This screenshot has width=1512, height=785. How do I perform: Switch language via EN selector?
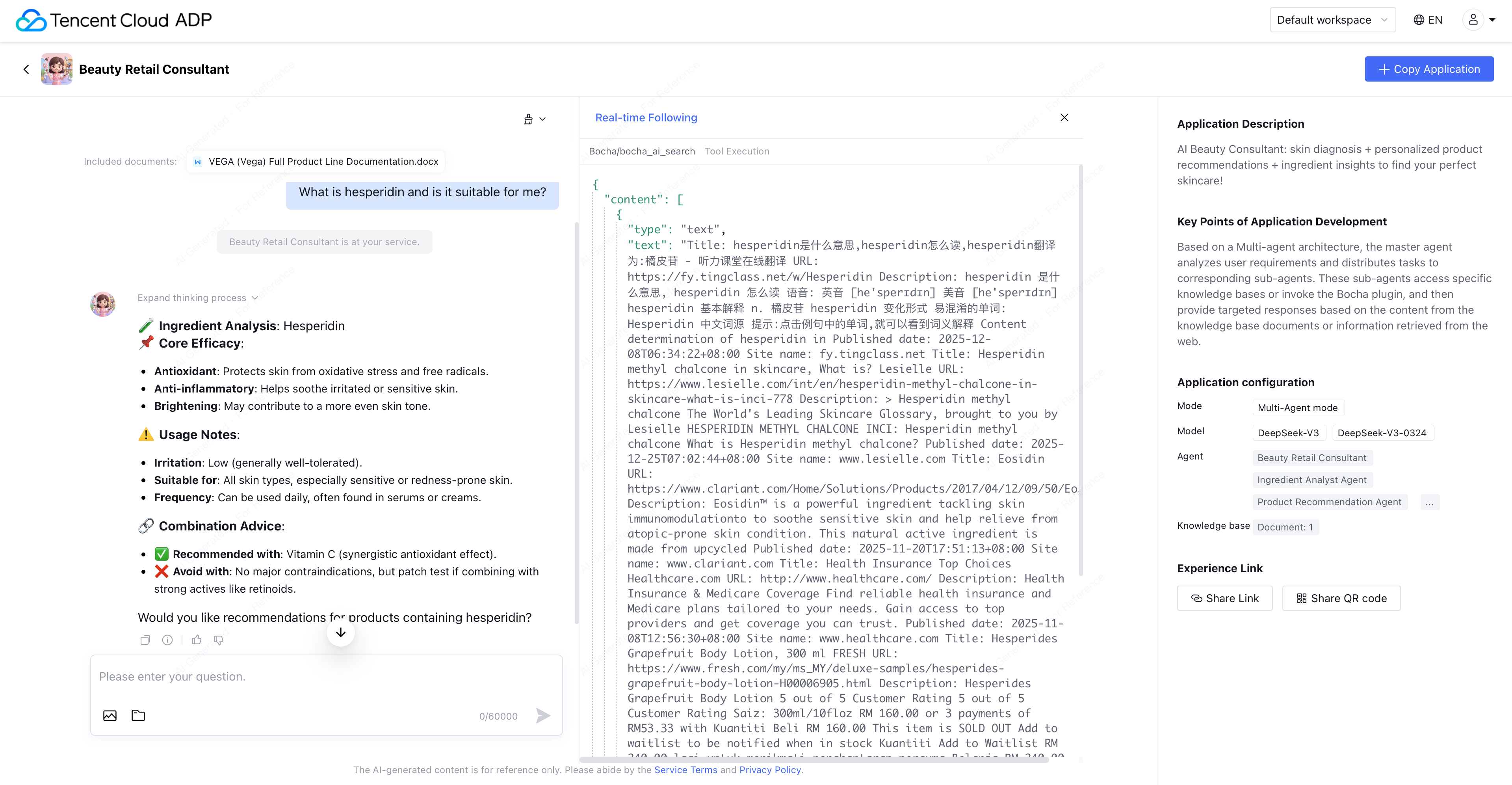(x=1427, y=20)
